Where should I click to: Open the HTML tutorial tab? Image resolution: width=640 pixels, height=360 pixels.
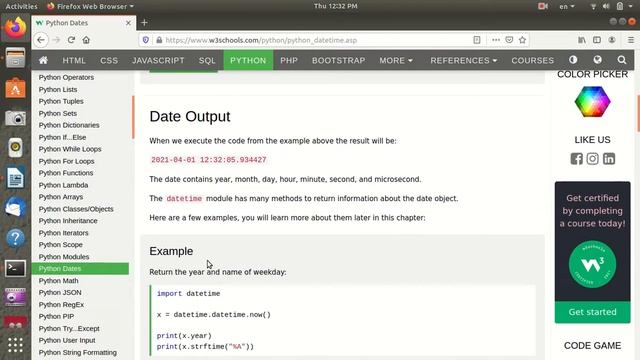pyautogui.click(x=74, y=60)
